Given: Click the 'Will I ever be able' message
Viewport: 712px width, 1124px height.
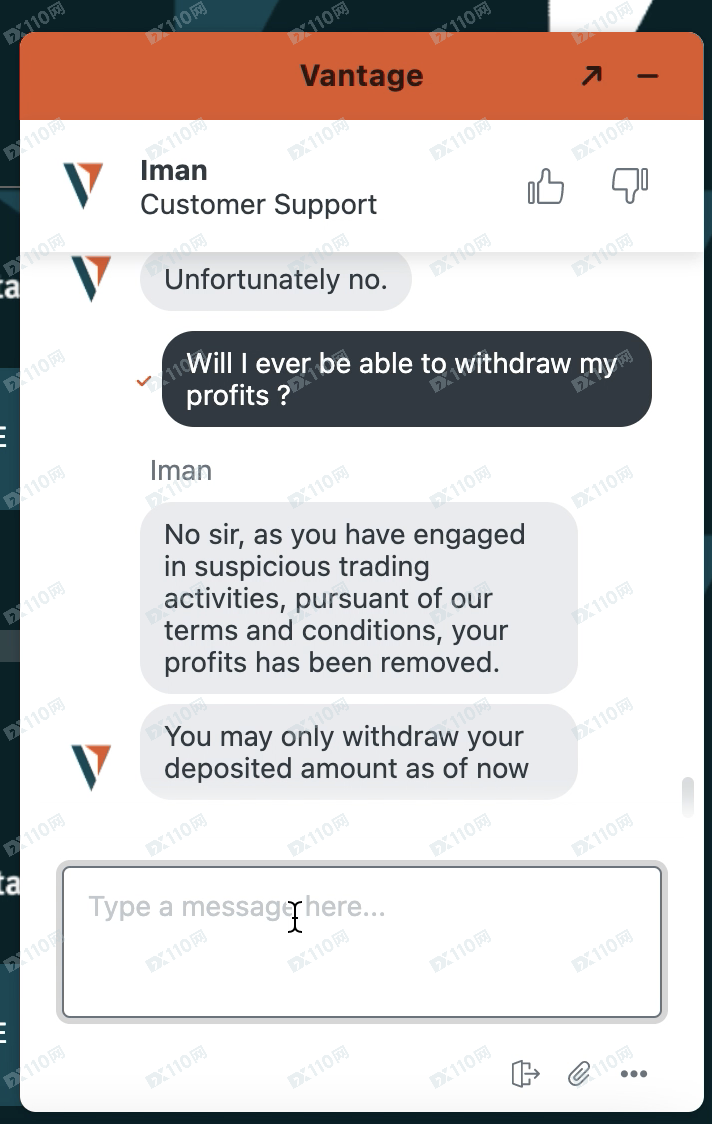Looking at the screenshot, I should [x=407, y=379].
